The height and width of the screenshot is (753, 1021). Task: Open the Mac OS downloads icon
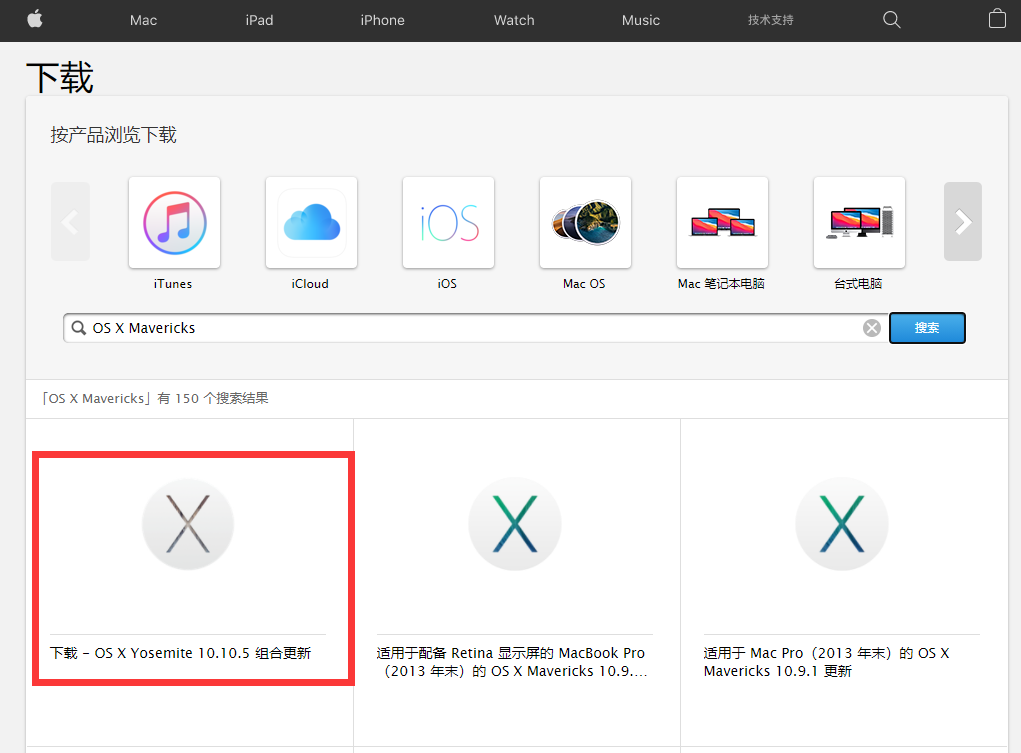tap(585, 223)
